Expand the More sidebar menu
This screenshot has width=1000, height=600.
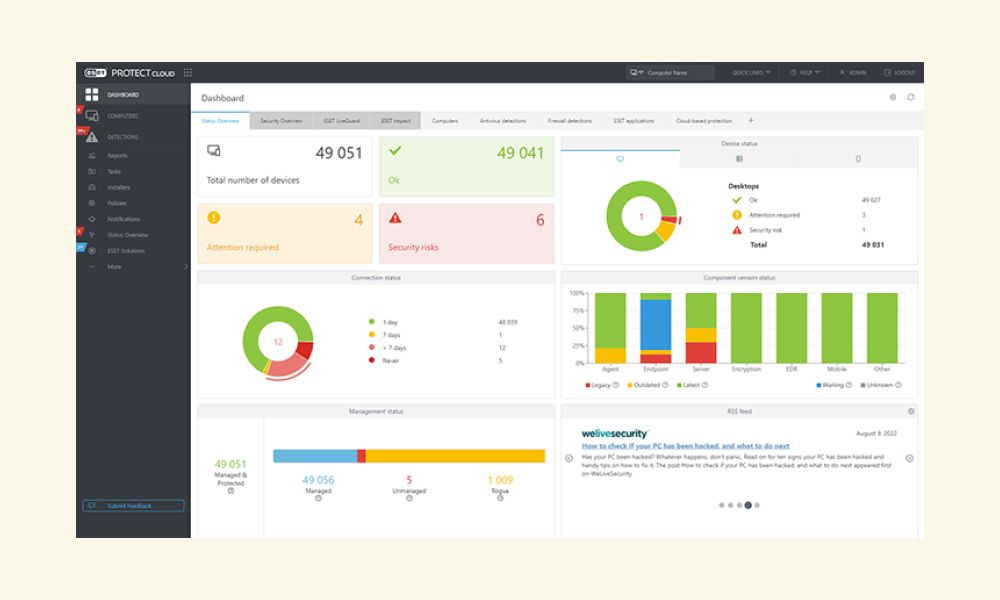[x=133, y=267]
